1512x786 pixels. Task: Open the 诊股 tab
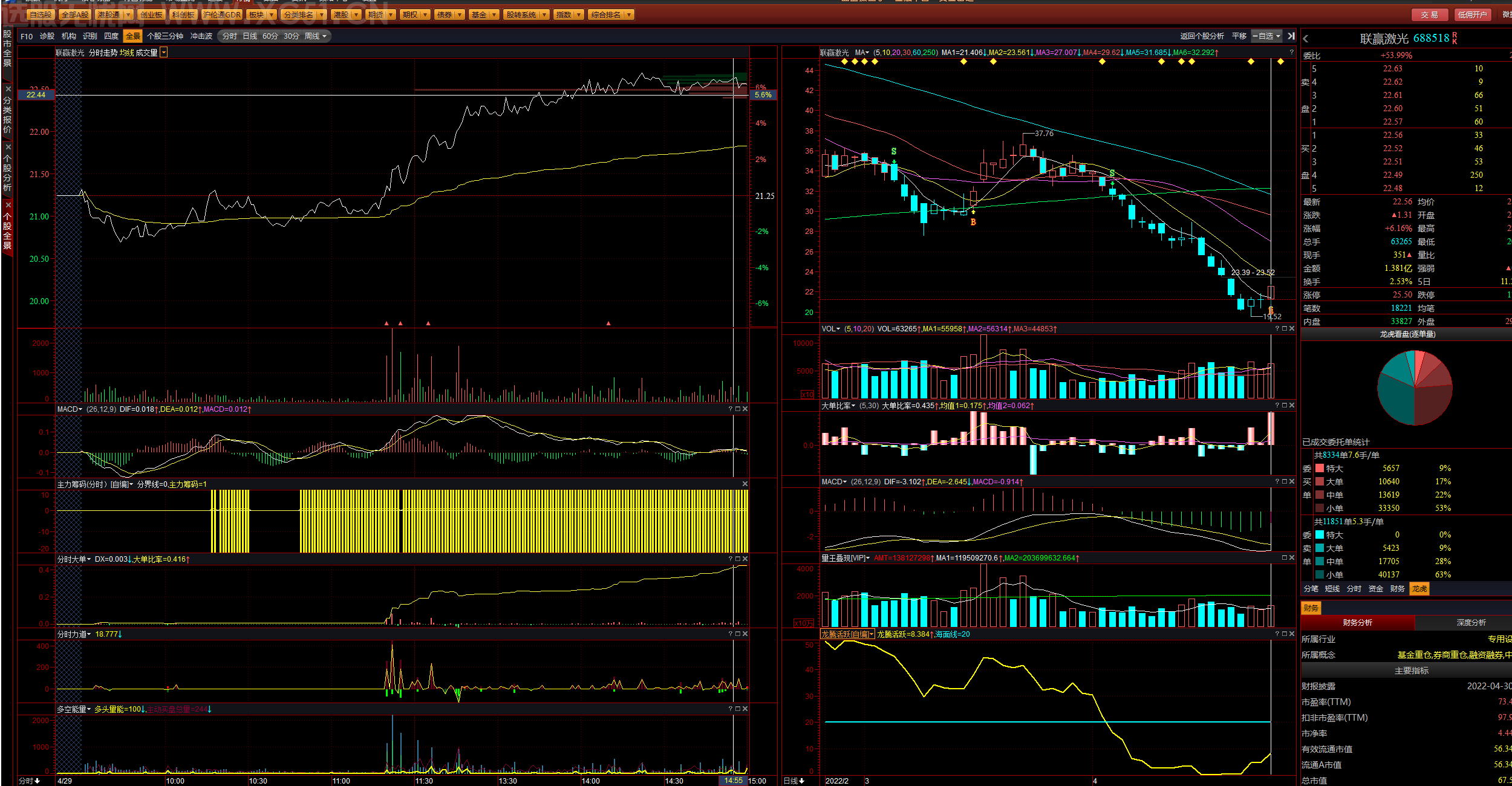pyautogui.click(x=47, y=36)
